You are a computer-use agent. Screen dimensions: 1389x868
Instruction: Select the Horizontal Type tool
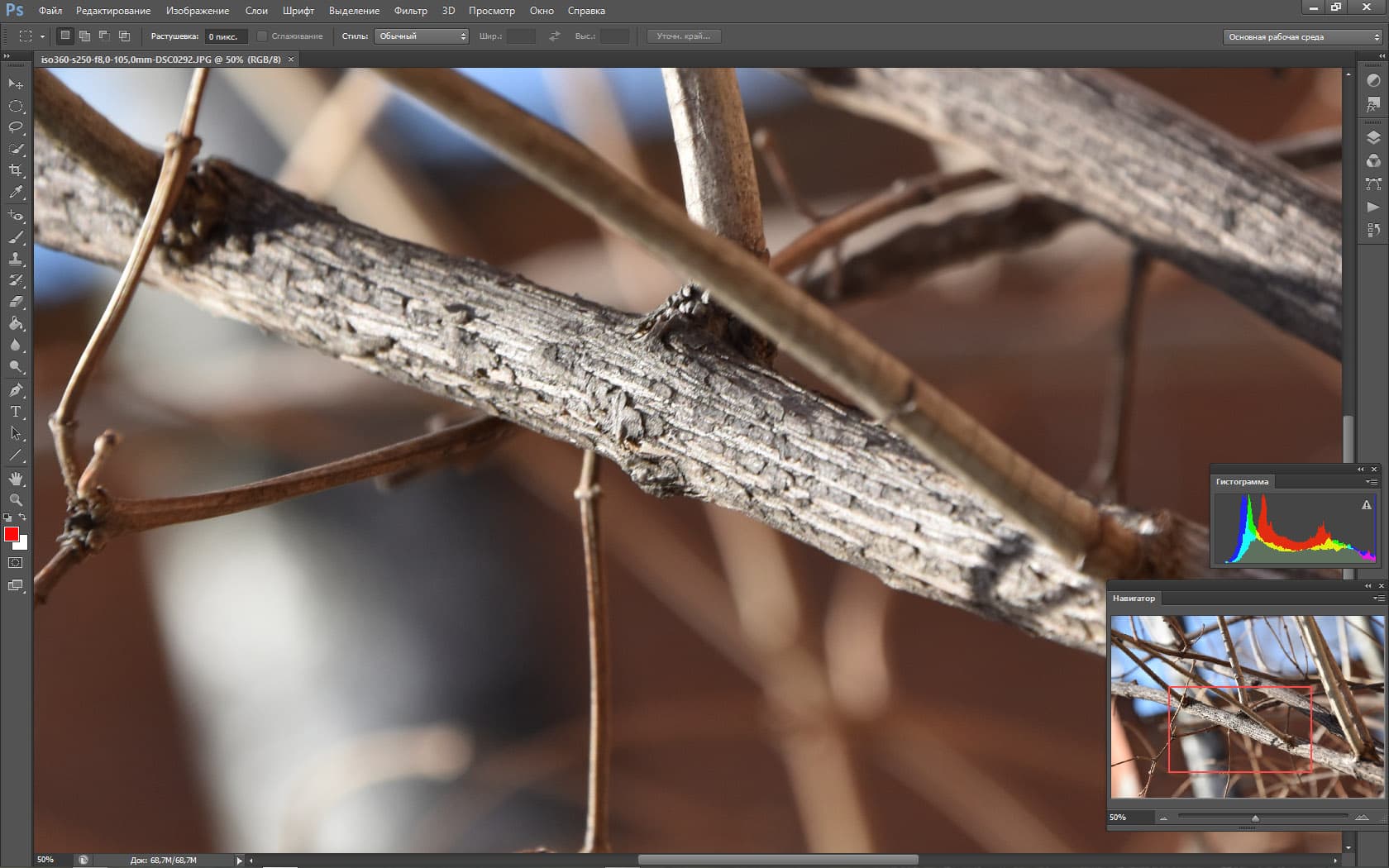[16, 412]
